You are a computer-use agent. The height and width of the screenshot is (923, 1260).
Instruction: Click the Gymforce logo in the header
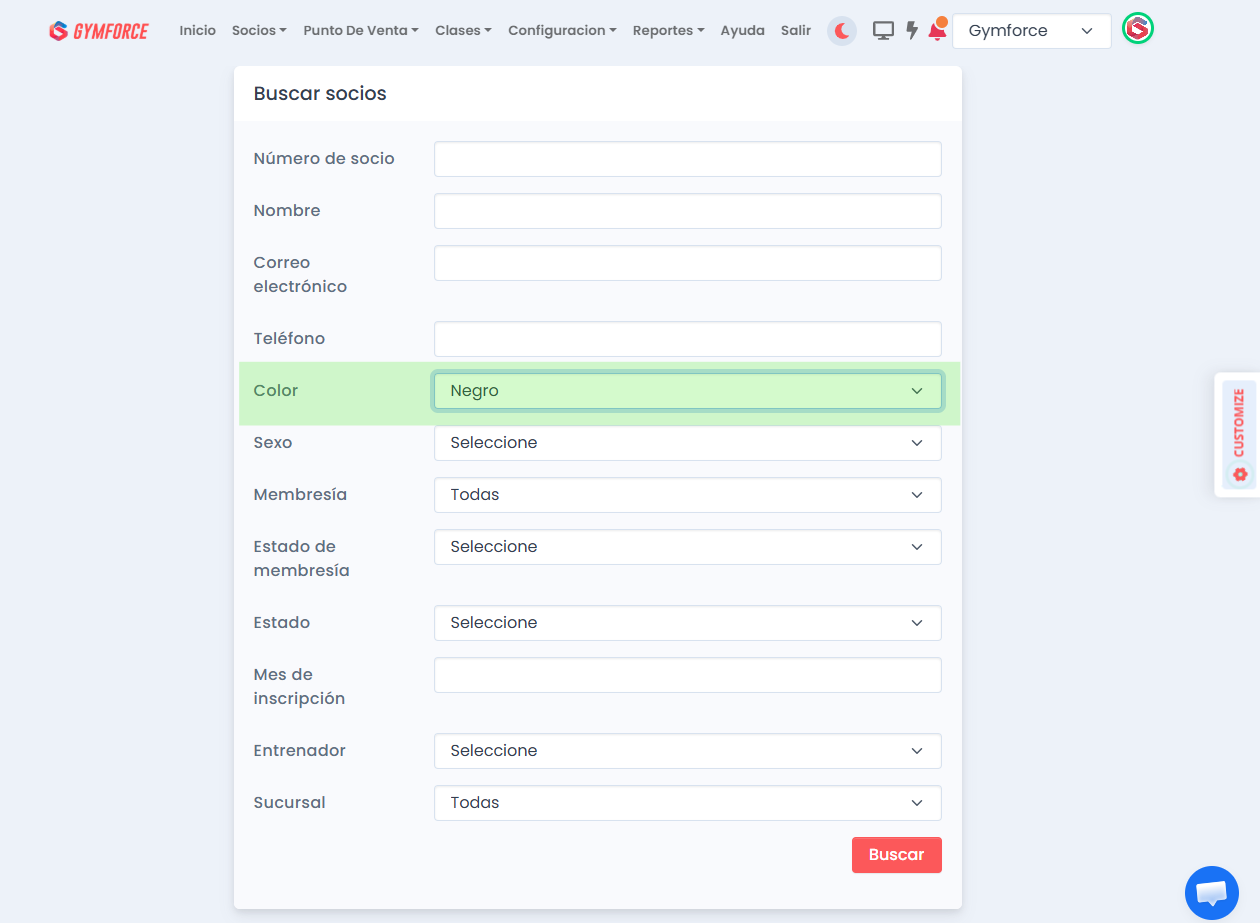point(98,31)
